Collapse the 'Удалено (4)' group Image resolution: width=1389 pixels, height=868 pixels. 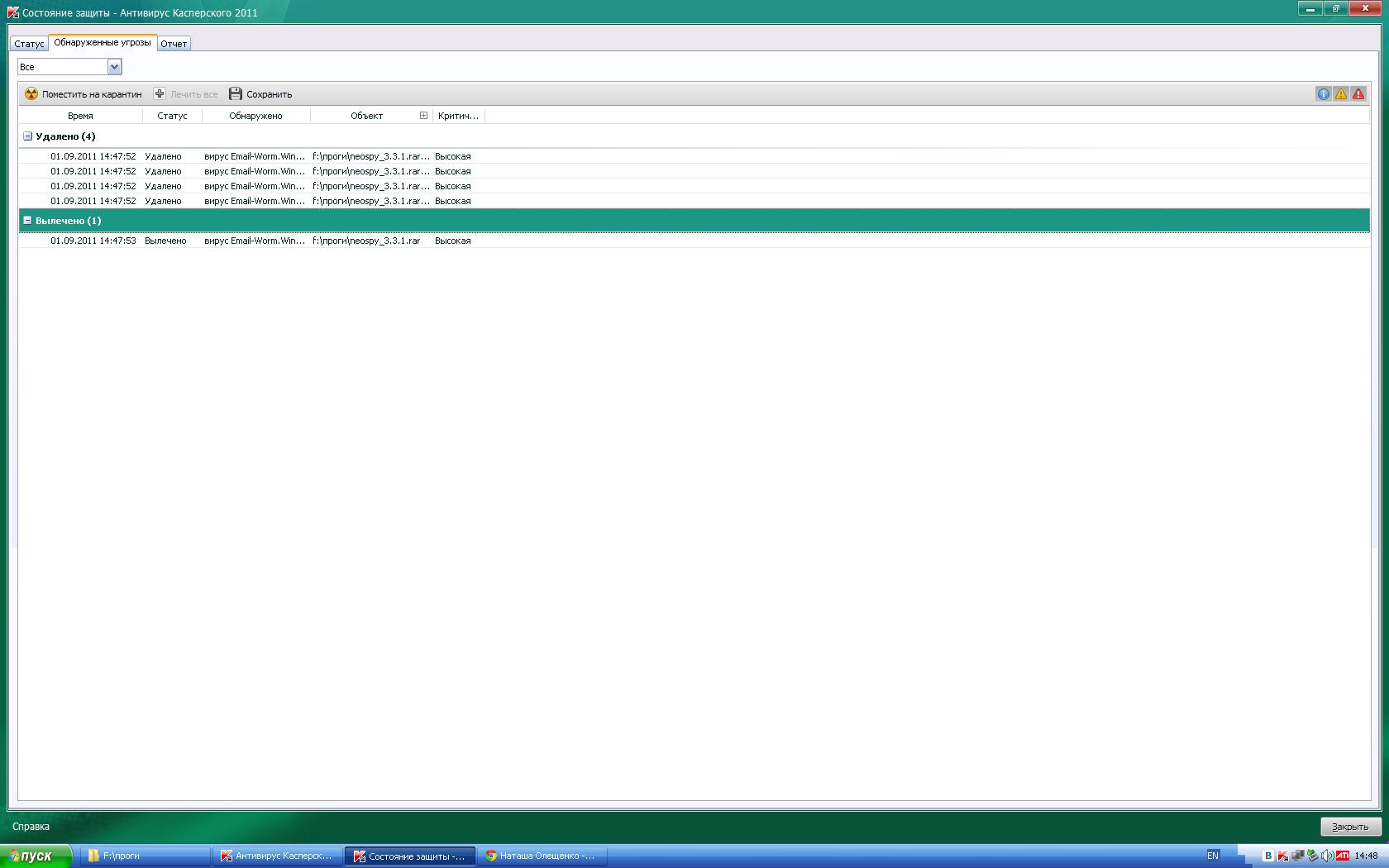coord(27,136)
